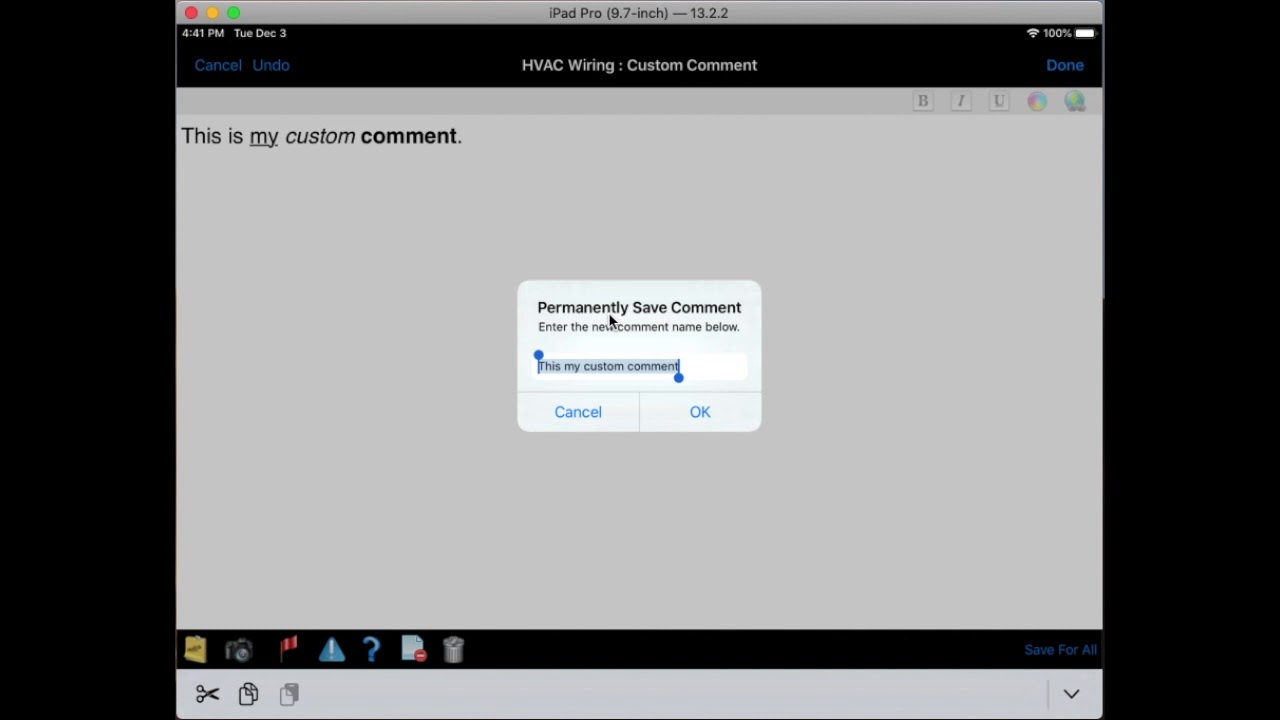
Task: Click the italic word 'custom' in editor
Action: [x=320, y=136]
